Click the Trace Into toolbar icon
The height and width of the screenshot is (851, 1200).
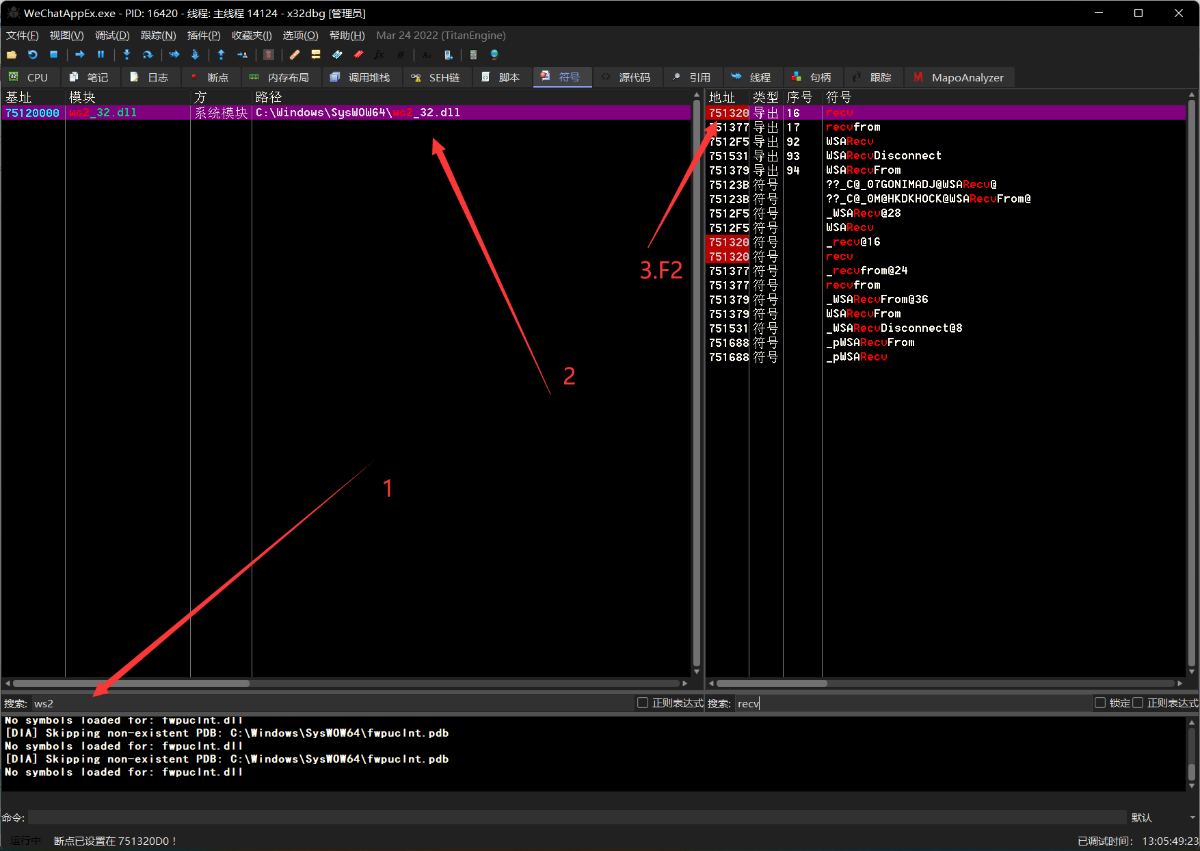pyautogui.click(x=174, y=54)
